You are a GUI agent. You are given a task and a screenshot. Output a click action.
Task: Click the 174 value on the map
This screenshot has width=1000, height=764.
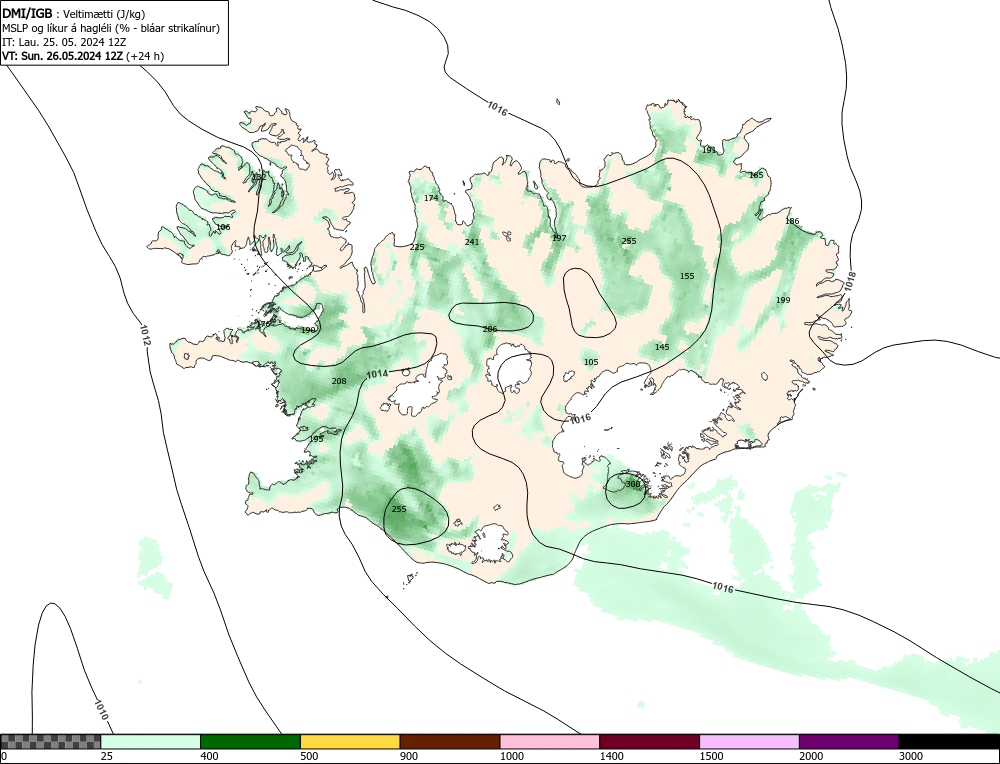point(432,198)
